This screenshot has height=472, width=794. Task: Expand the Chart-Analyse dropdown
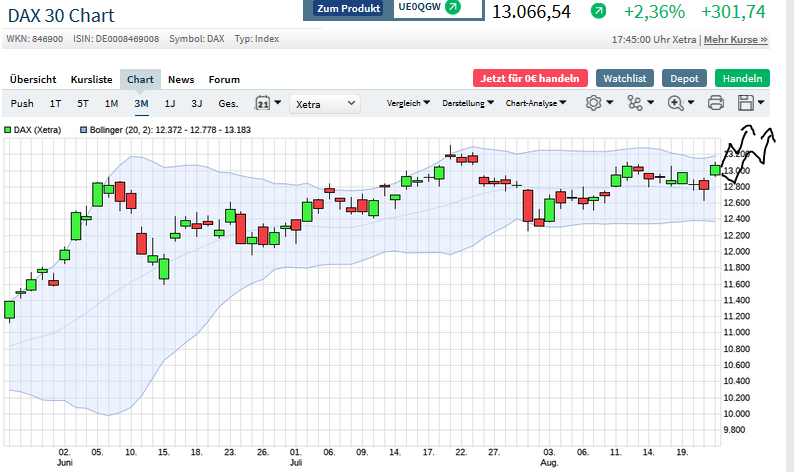click(536, 103)
